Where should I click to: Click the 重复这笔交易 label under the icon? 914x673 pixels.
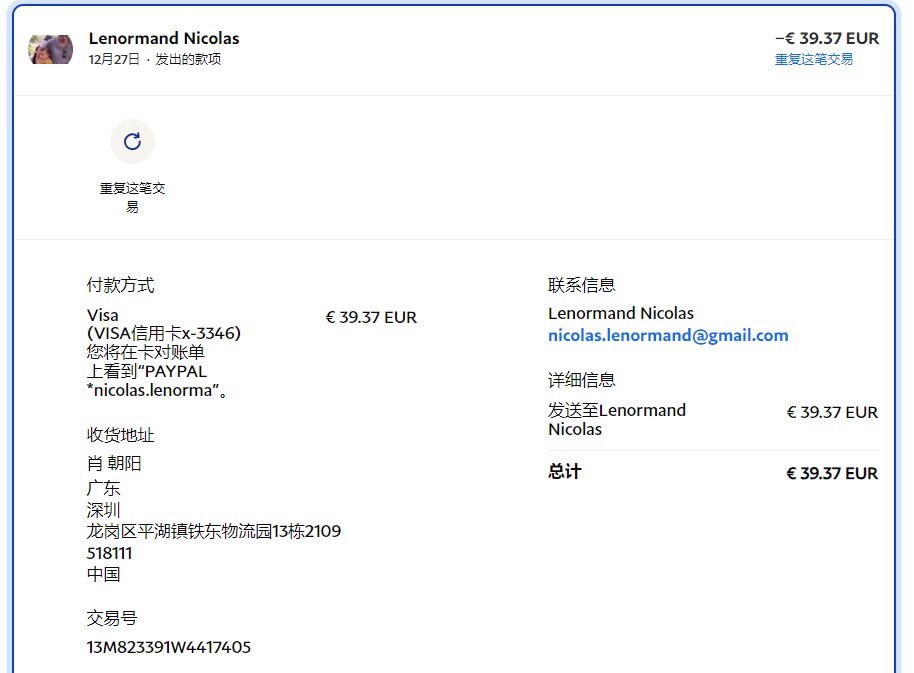[x=132, y=197]
